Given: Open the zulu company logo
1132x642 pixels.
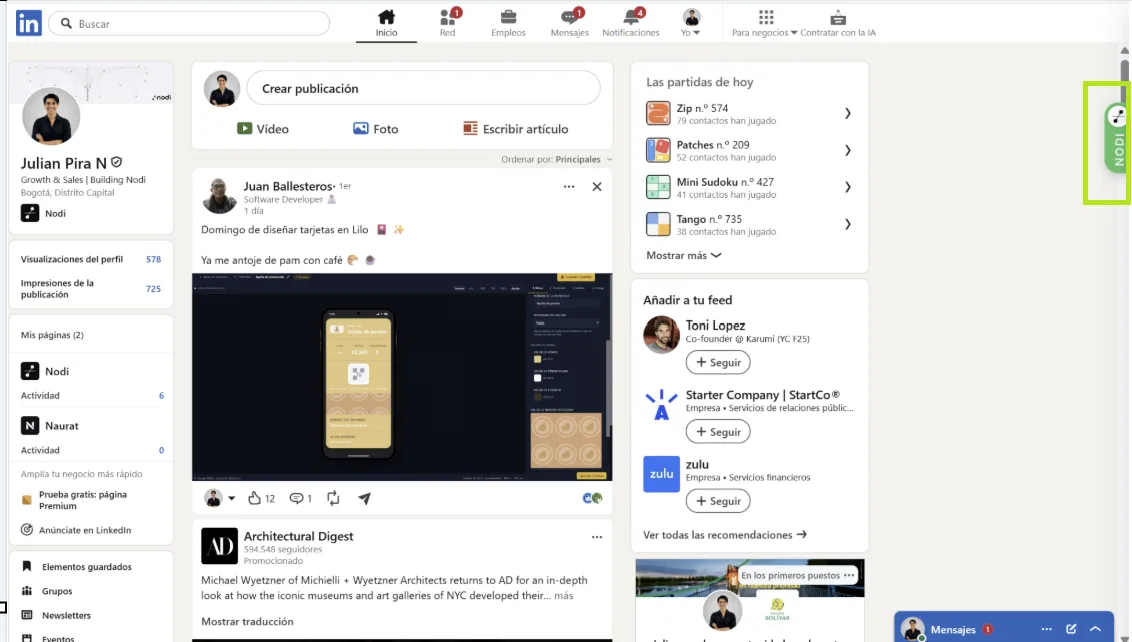Looking at the screenshot, I should (661, 474).
